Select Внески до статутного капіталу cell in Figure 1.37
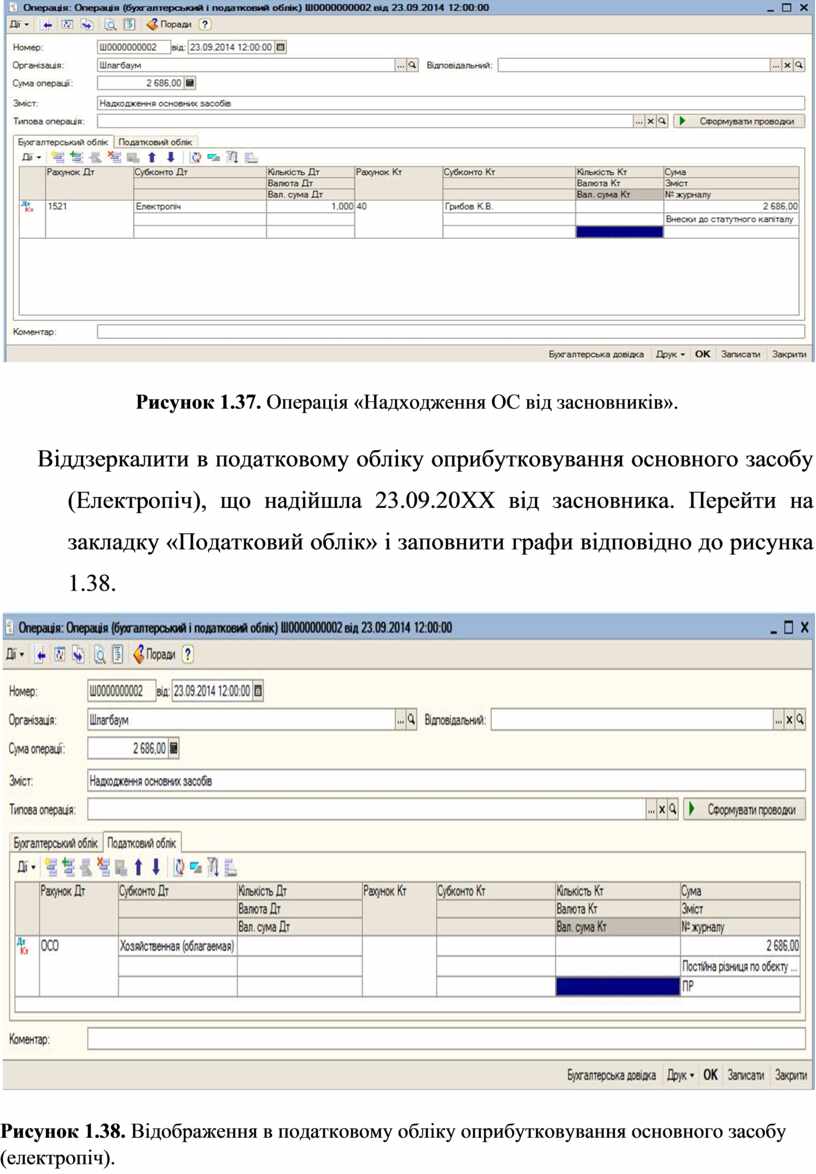 (x=731, y=219)
